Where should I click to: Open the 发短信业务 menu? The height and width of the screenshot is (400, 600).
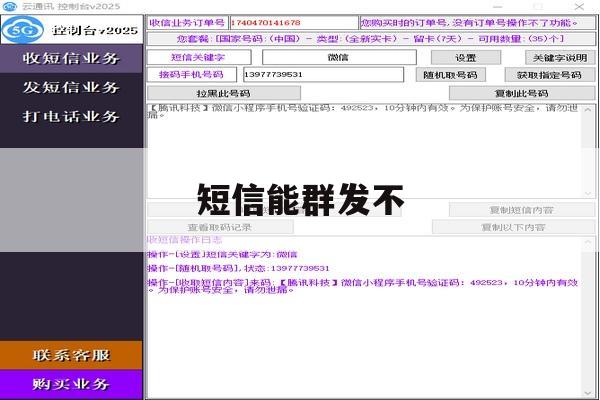click(71, 87)
